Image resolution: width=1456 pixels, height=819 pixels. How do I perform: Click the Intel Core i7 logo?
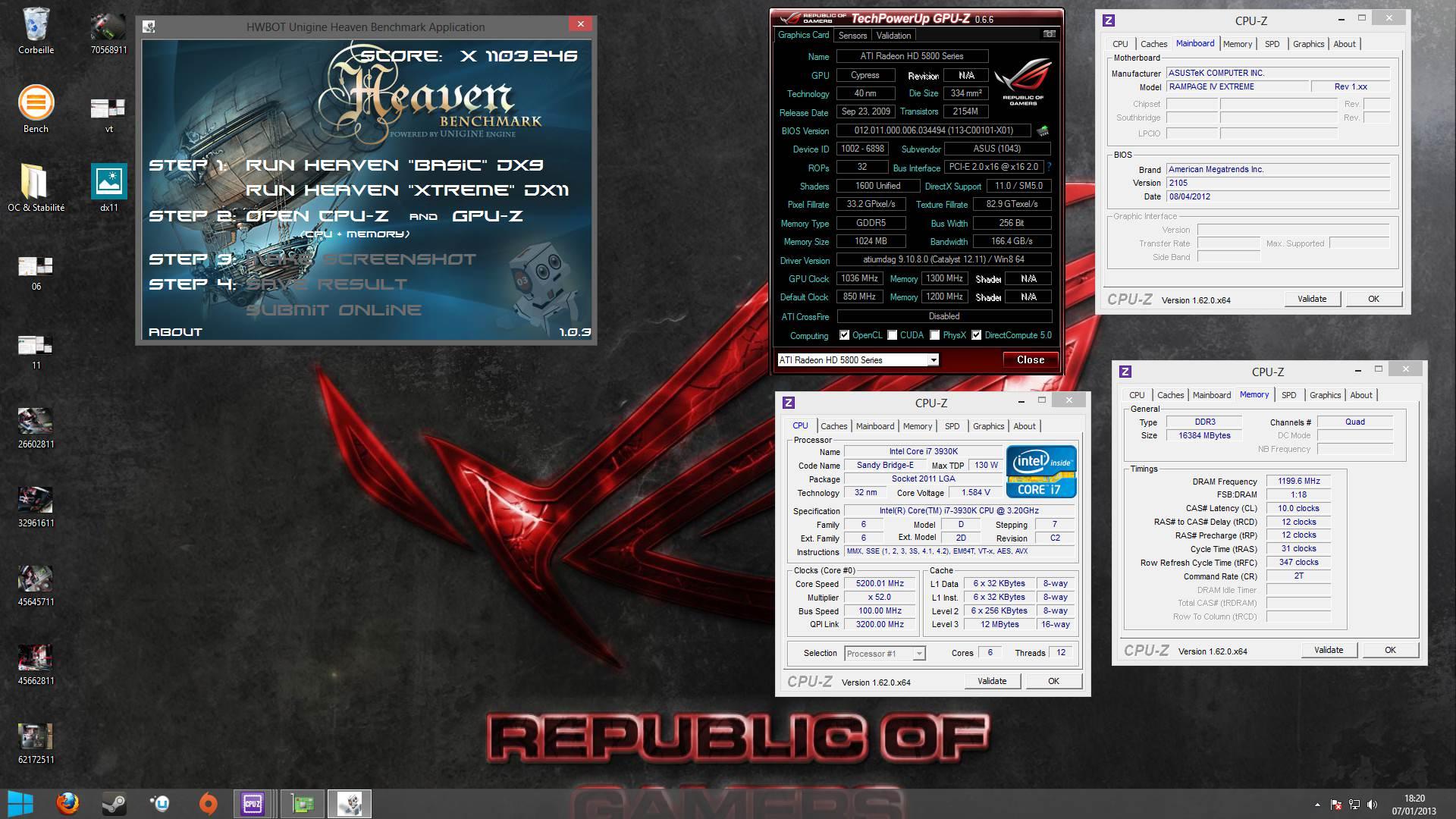click(x=1041, y=472)
